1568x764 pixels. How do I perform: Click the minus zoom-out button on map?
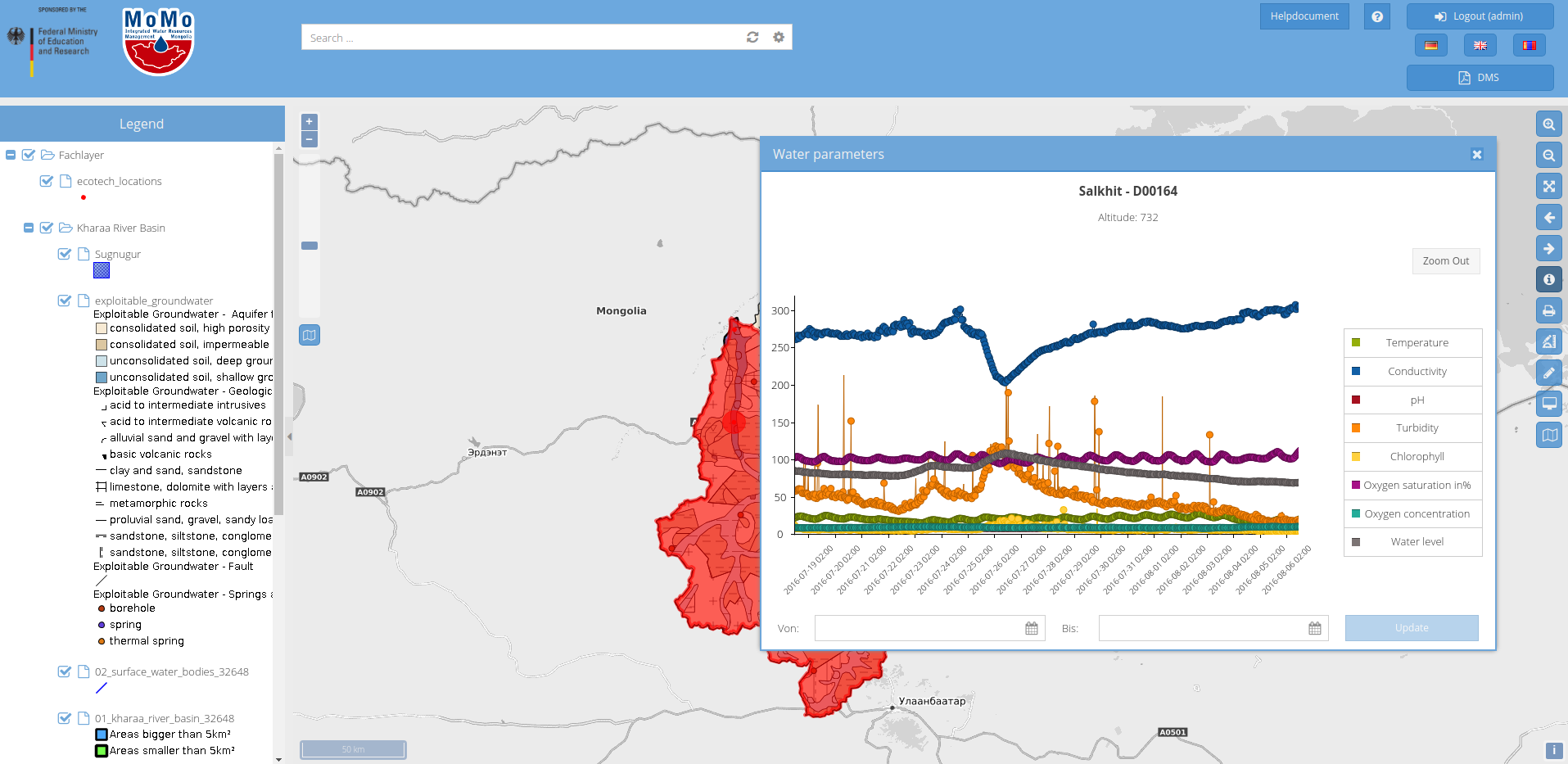point(309,139)
